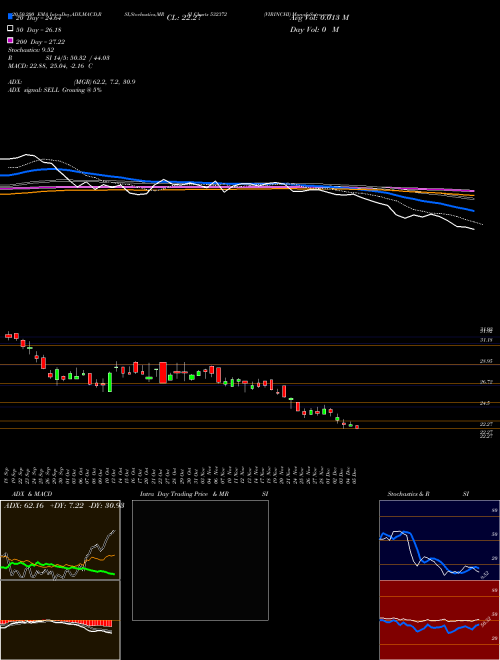The image size is (500, 660).
Task: Click the 31.18 price axis label
Action: point(486,340)
